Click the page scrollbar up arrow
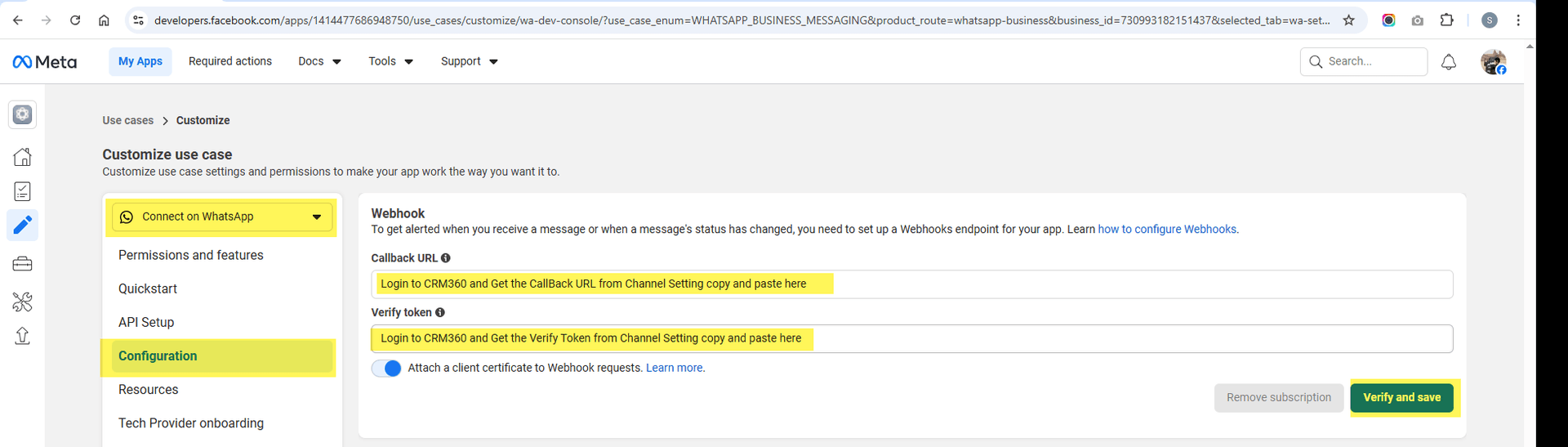The width and height of the screenshot is (1568, 447). [1530, 47]
